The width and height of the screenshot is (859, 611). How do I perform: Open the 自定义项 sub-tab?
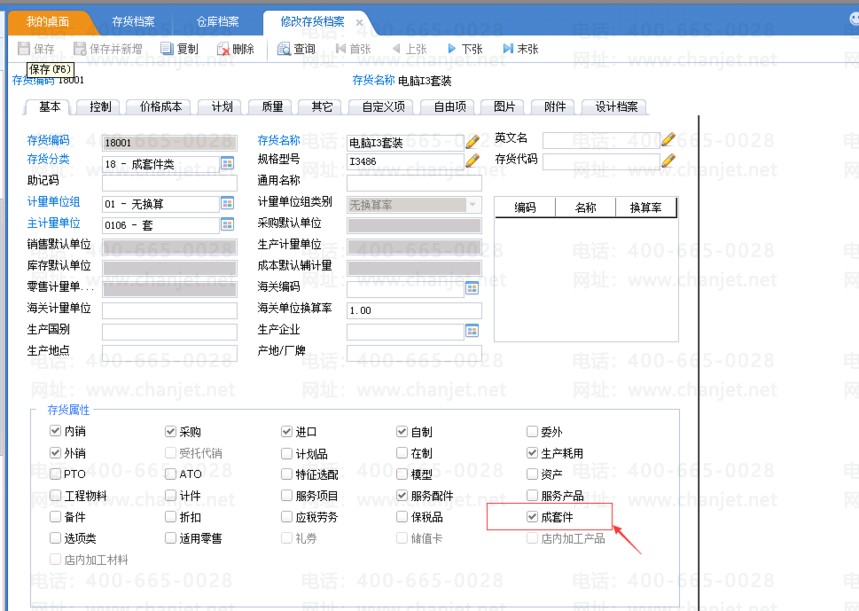383,107
